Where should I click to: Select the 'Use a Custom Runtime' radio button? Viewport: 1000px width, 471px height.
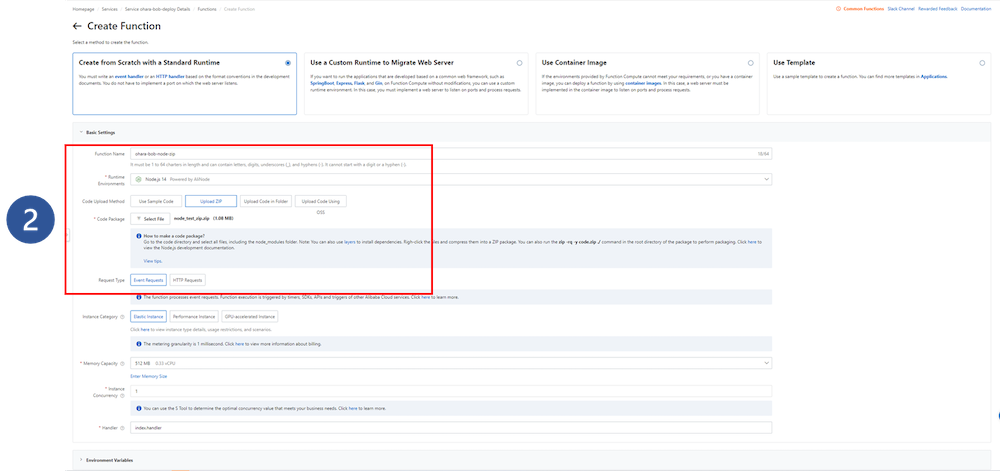pos(519,62)
